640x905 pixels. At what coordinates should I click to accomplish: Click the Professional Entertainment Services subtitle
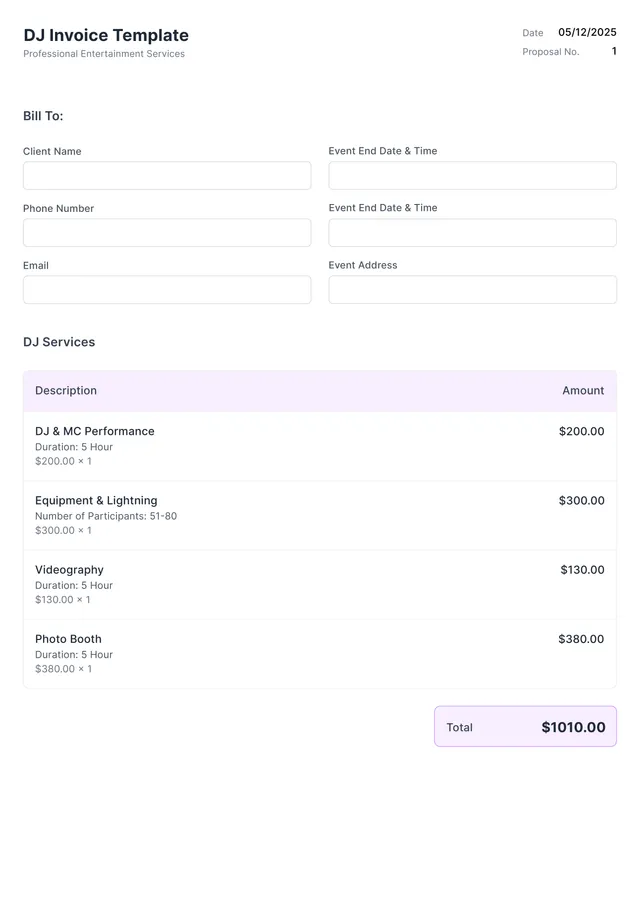click(x=104, y=54)
